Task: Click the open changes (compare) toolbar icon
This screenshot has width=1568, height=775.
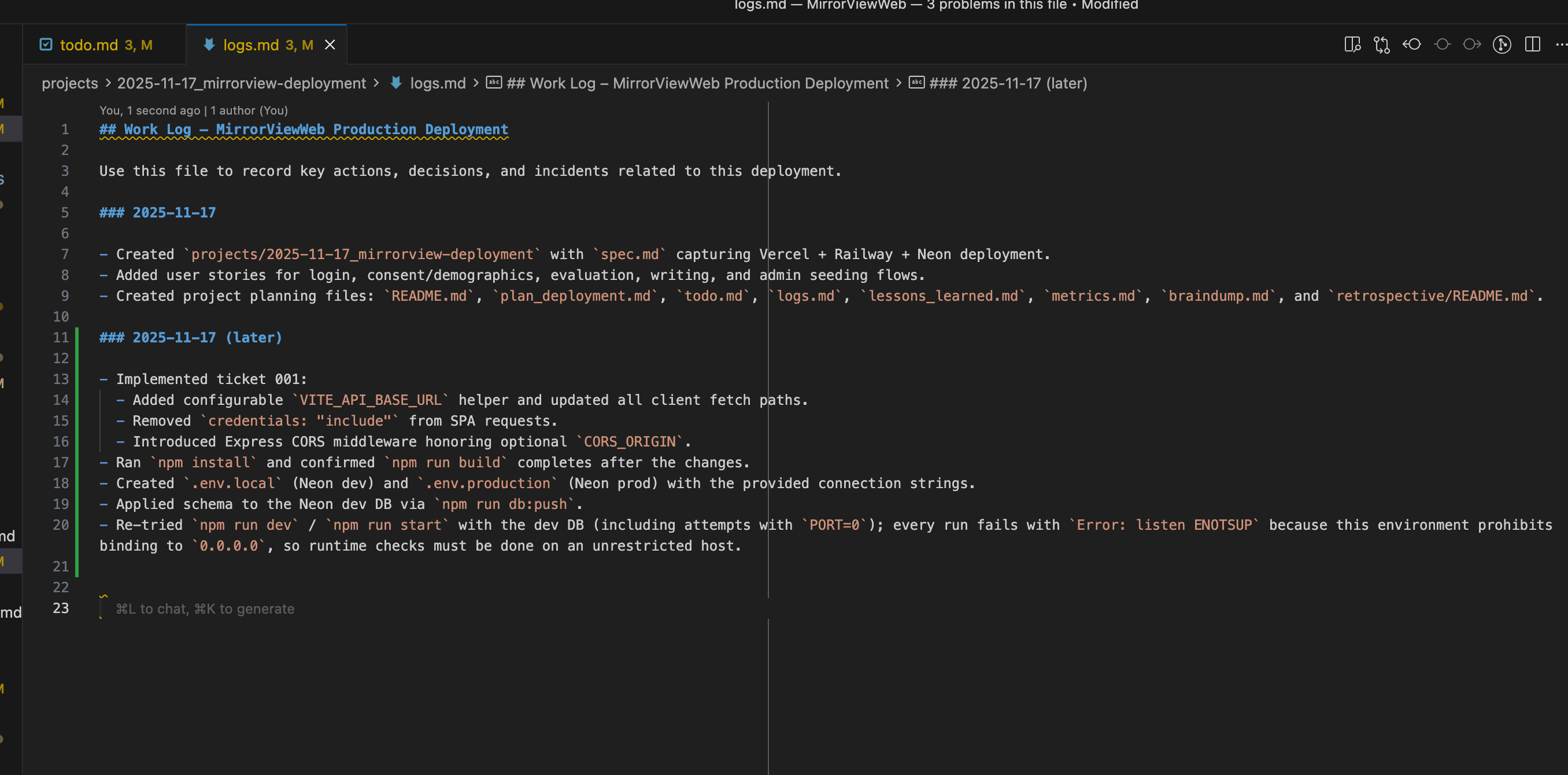Action: [1381, 45]
